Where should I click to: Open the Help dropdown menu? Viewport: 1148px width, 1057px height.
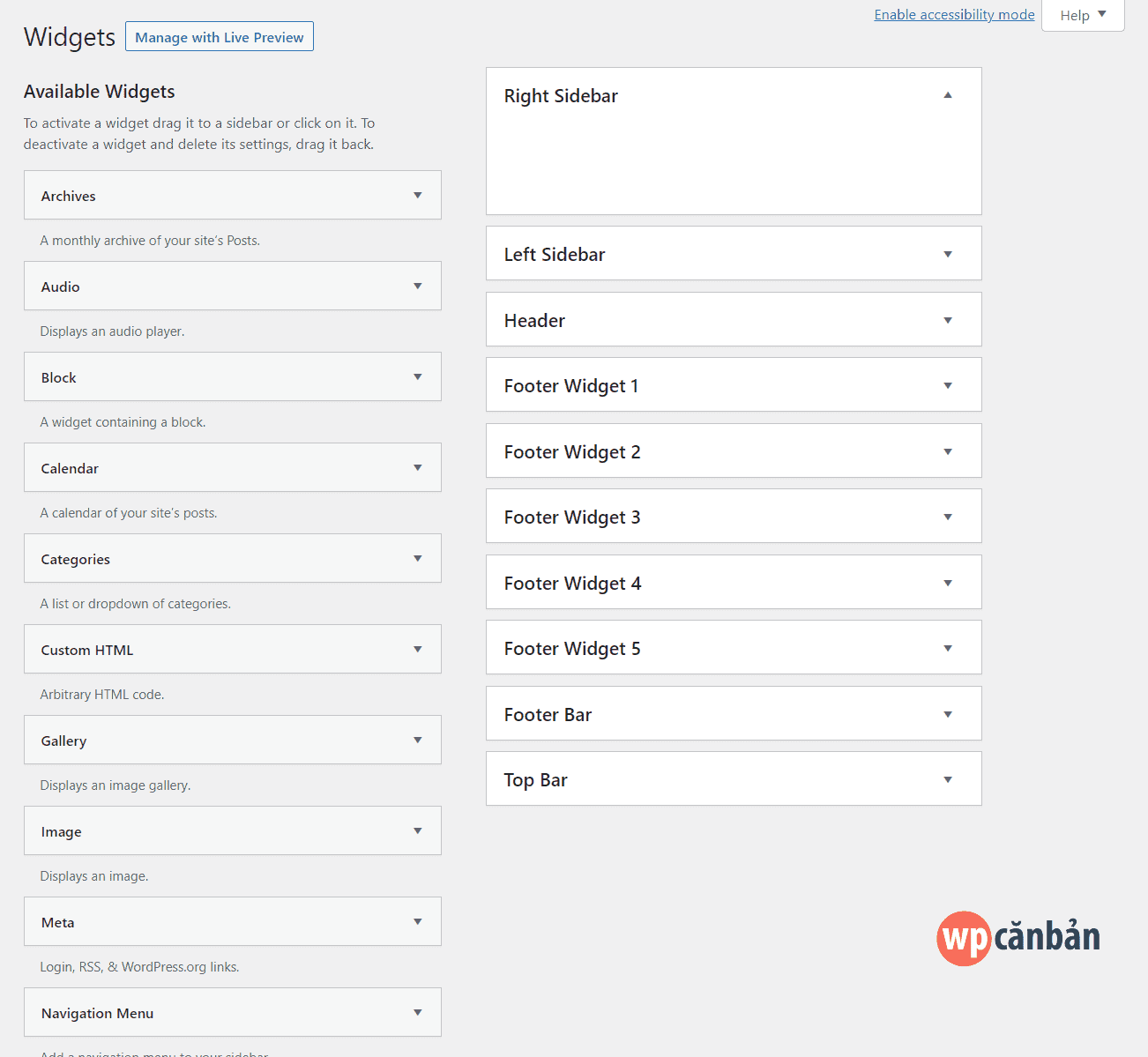click(1083, 15)
